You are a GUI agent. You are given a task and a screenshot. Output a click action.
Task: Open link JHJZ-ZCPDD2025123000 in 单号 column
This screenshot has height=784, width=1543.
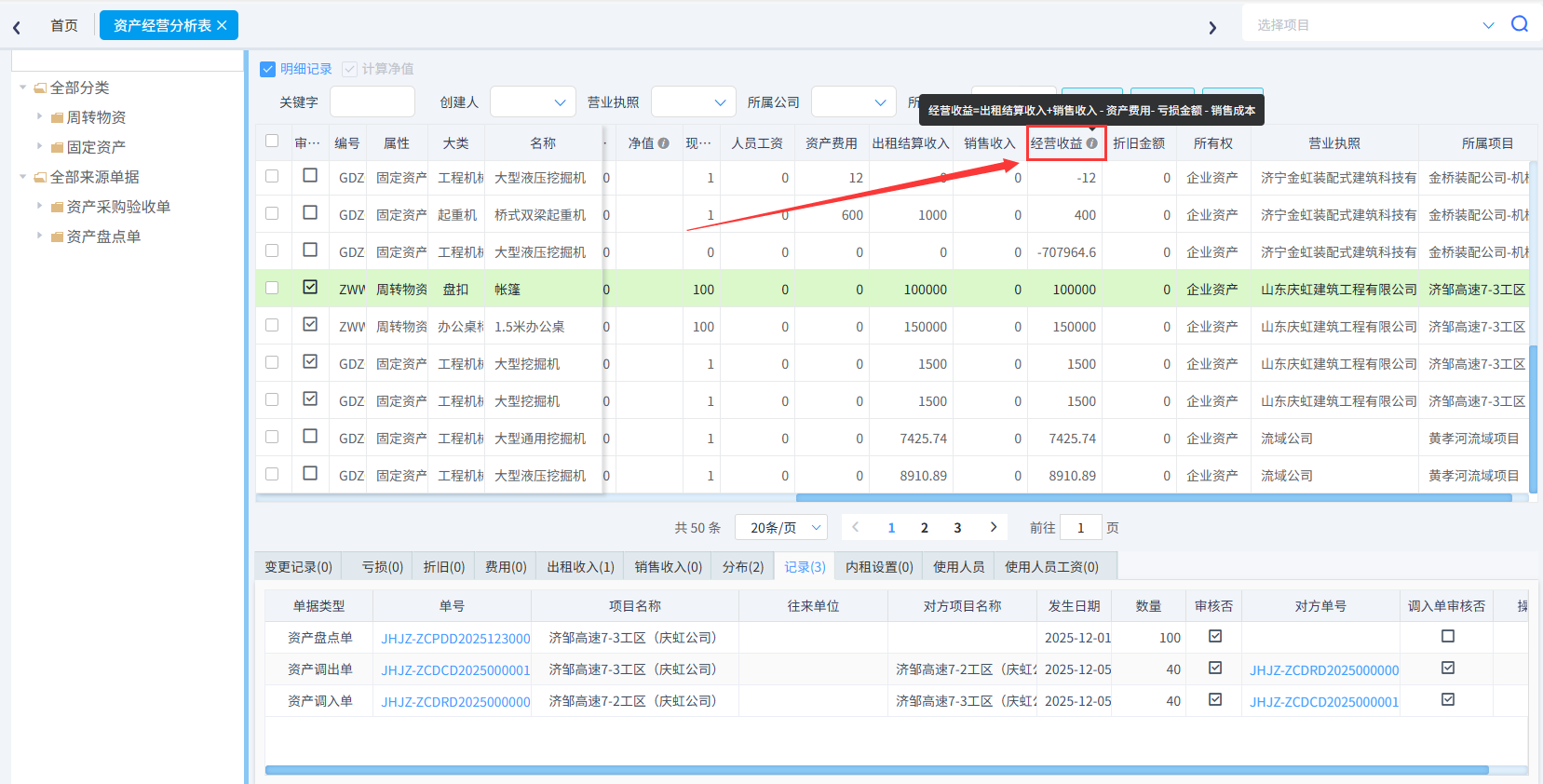click(x=455, y=639)
